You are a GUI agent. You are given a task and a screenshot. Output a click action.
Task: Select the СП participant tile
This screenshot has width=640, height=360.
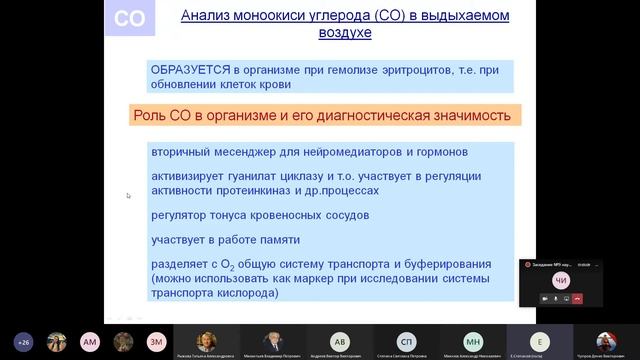coord(406,342)
